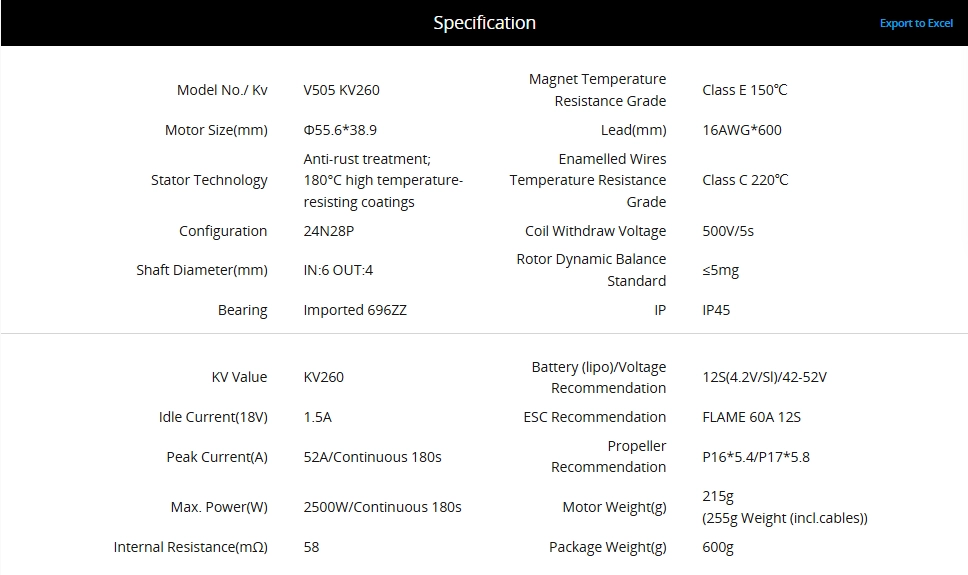
Task: Click the Class E 150℃ value
Action: coord(744,90)
